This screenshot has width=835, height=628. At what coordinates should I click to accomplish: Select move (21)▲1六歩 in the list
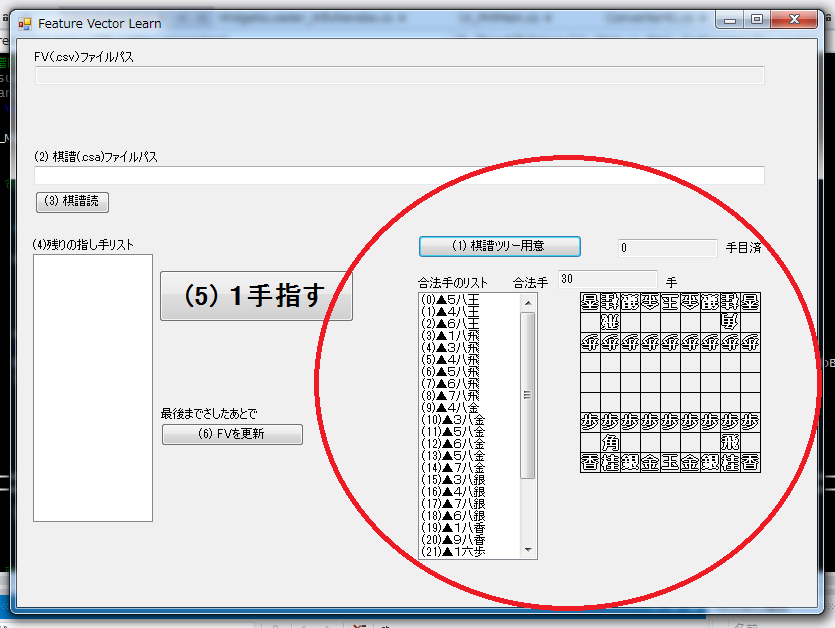pos(453,551)
